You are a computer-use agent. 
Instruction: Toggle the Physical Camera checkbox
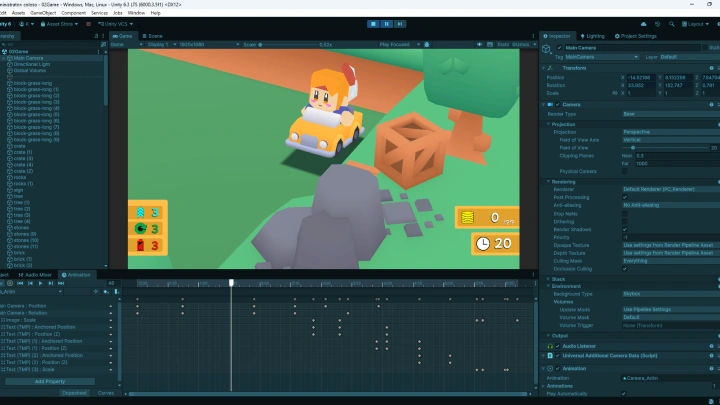(x=624, y=171)
